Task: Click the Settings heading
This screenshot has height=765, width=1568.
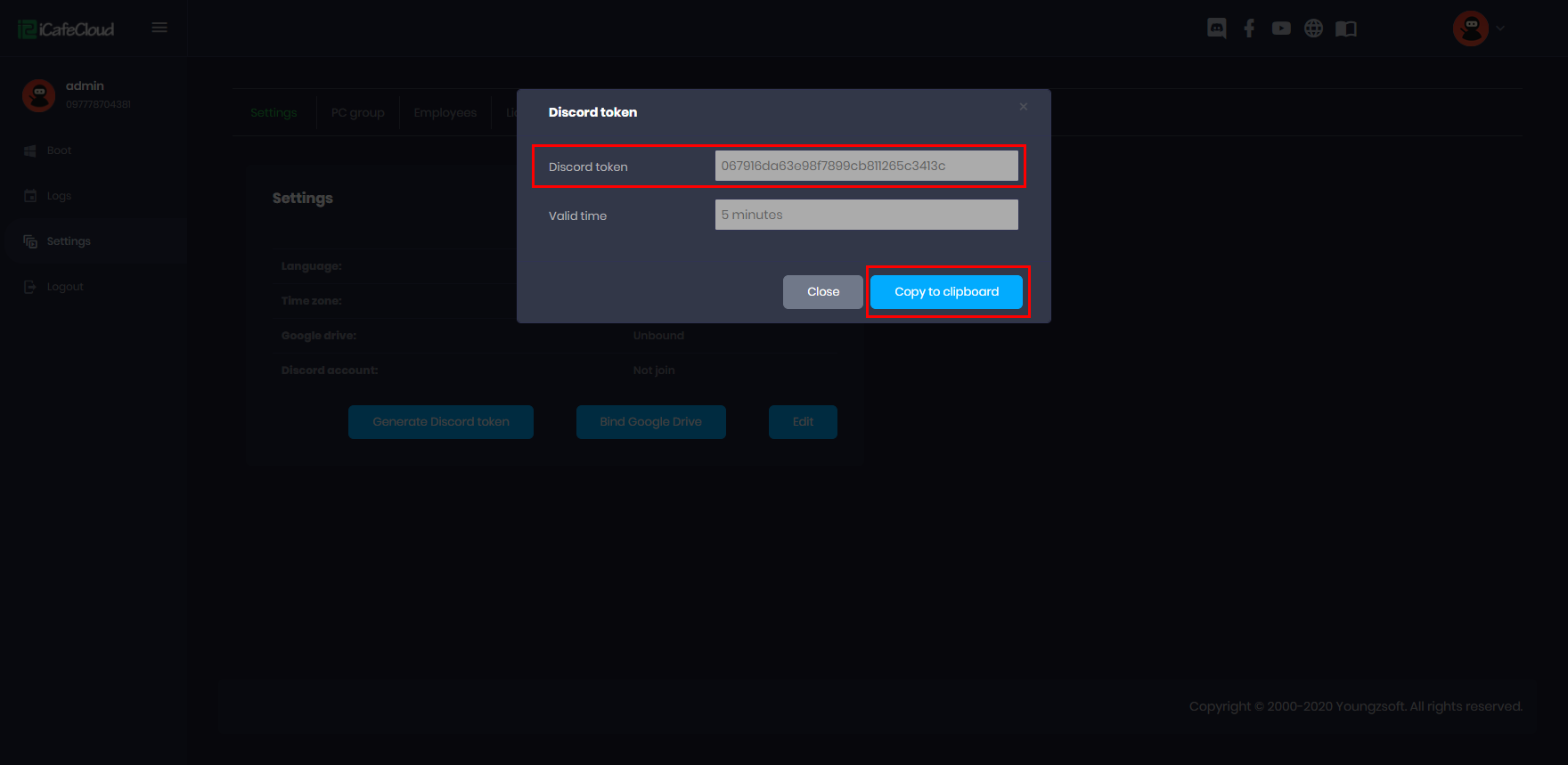Action: pyautogui.click(x=303, y=198)
